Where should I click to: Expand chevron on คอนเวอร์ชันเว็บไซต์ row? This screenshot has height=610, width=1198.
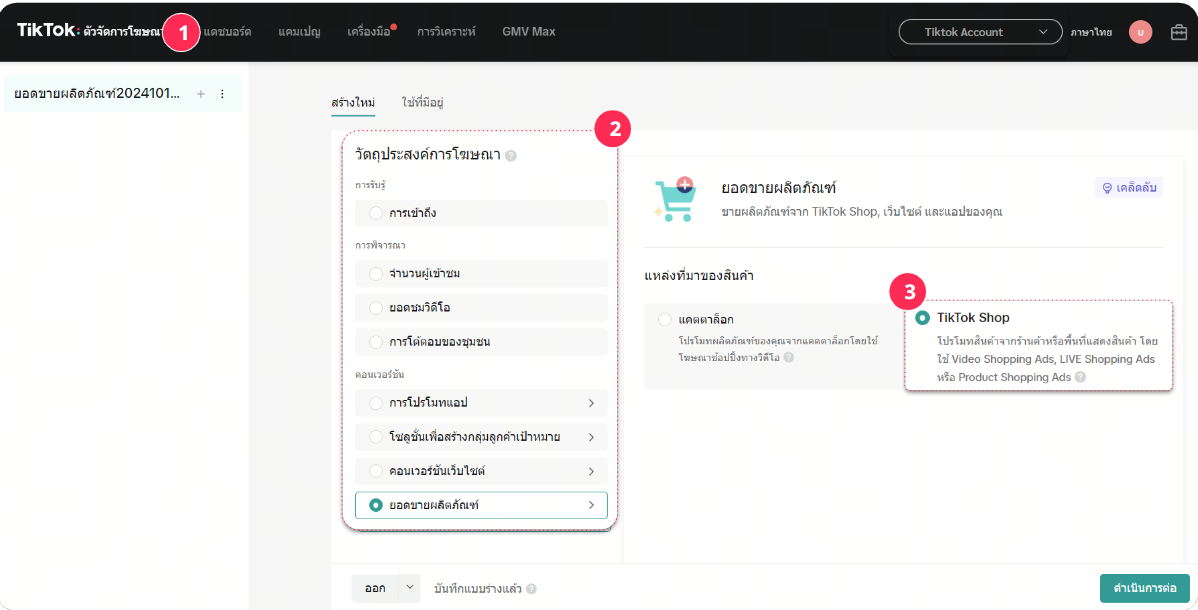click(x=591, y=472)
